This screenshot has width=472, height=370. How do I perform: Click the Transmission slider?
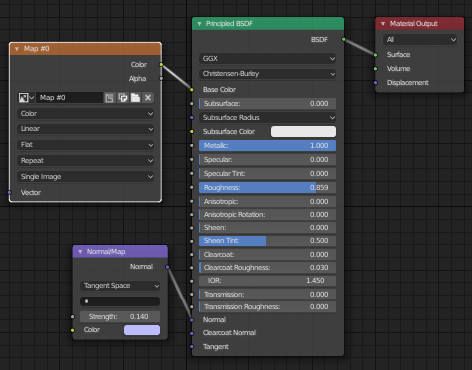pos(267,295)
